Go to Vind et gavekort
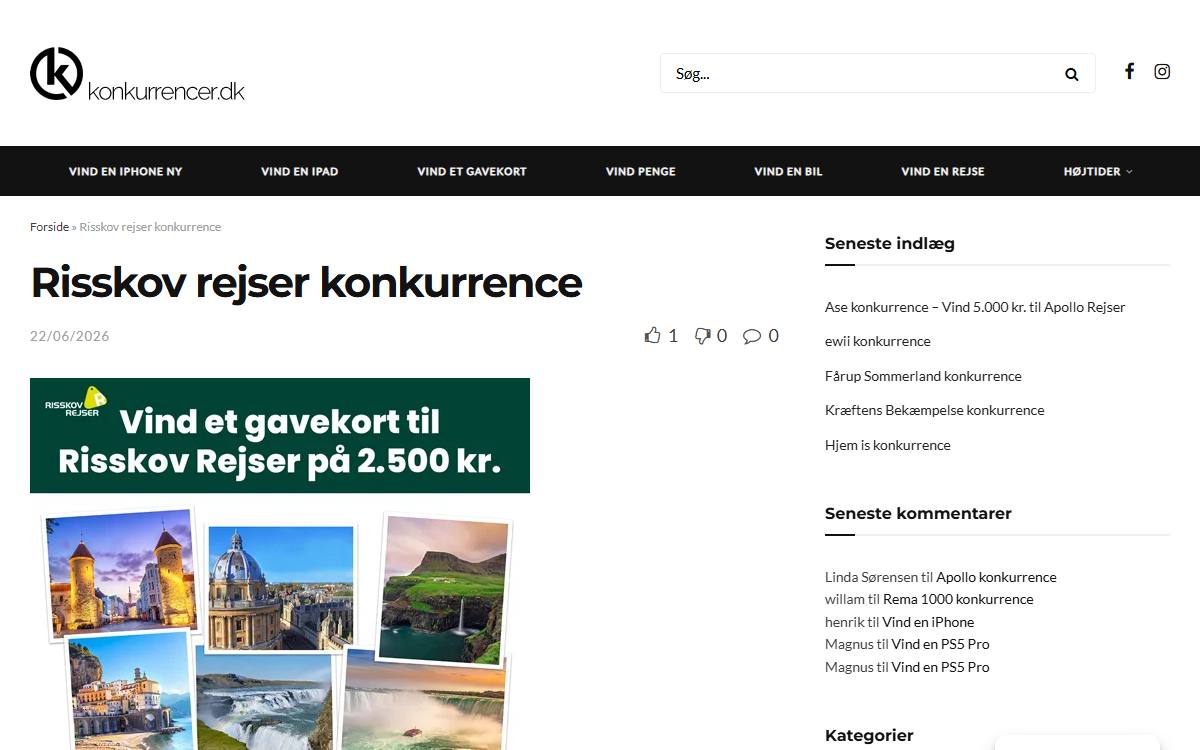The image size is (1200, 750). point(472,171)
